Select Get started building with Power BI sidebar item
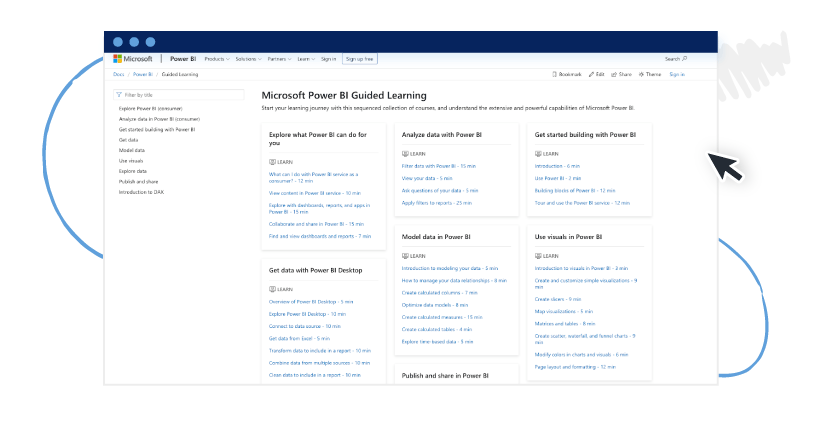 (157, 130)
